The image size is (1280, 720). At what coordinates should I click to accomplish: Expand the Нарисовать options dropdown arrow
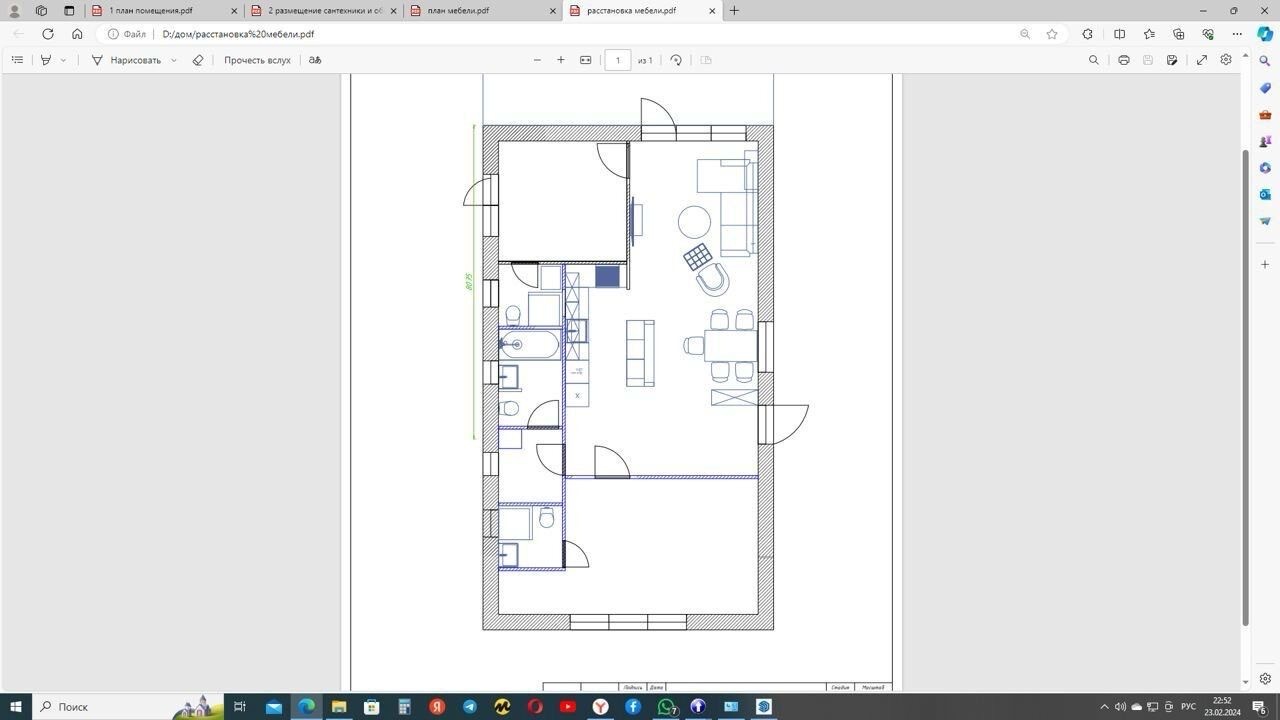point(174,60)
